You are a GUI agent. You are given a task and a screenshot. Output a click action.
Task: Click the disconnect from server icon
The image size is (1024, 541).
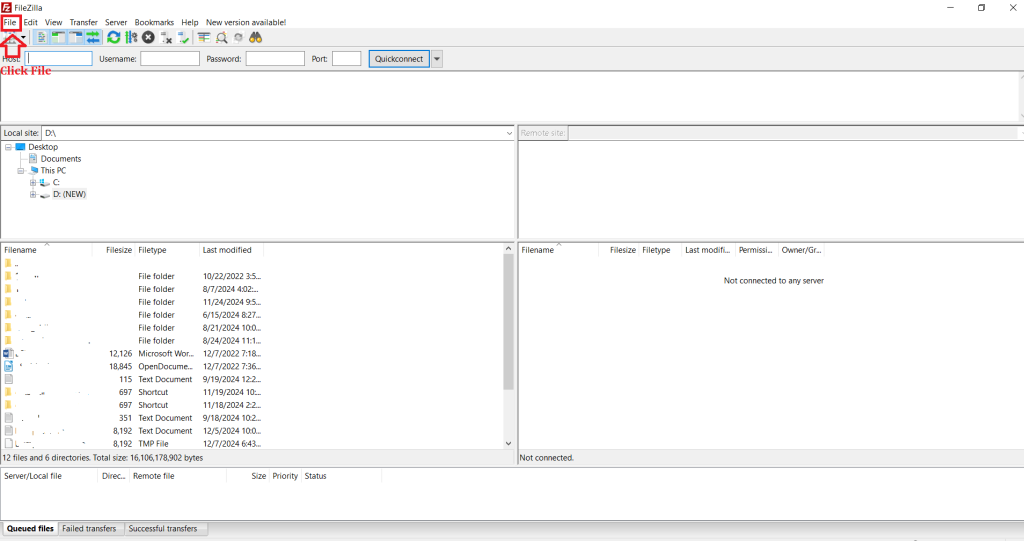(x=166, y=38)
